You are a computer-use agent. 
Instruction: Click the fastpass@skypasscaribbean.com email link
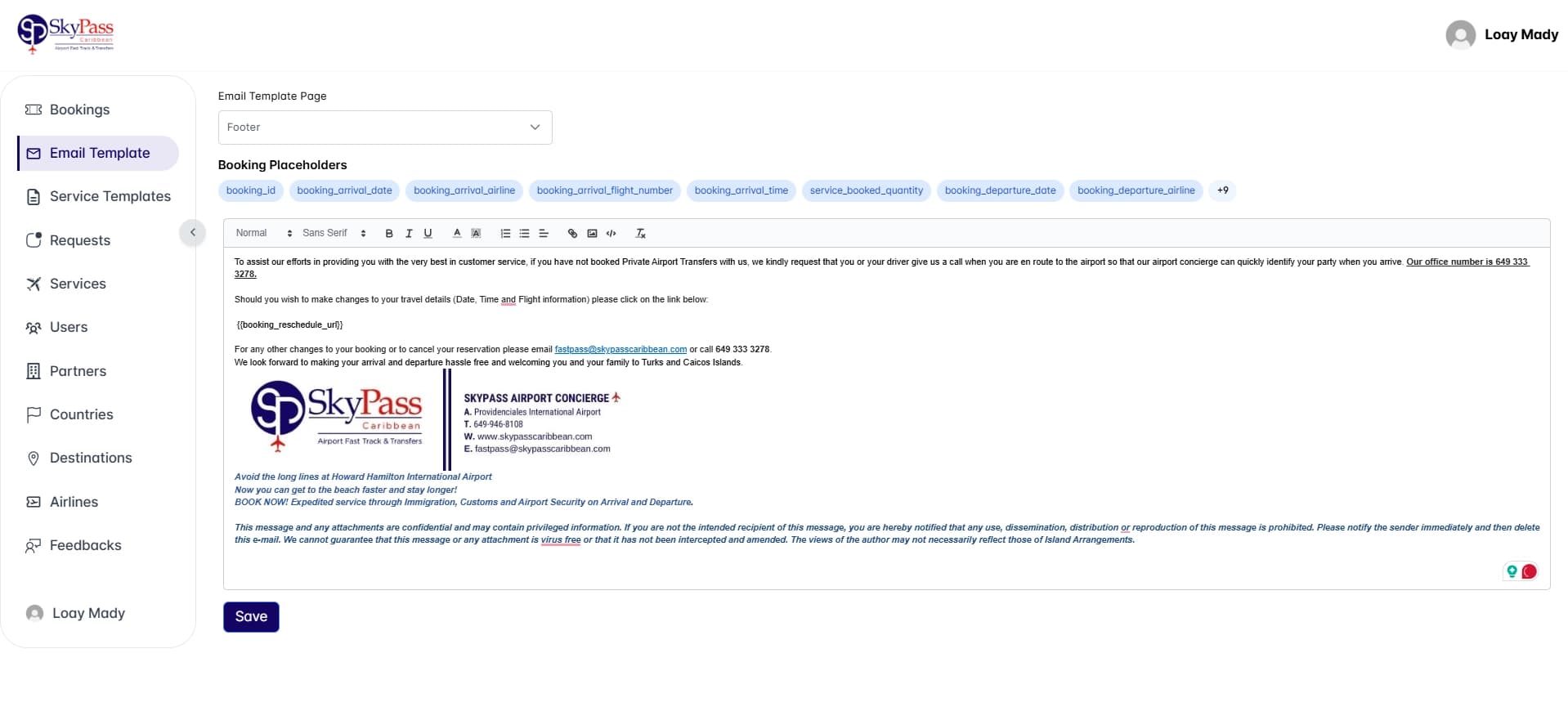pos(620,350)
